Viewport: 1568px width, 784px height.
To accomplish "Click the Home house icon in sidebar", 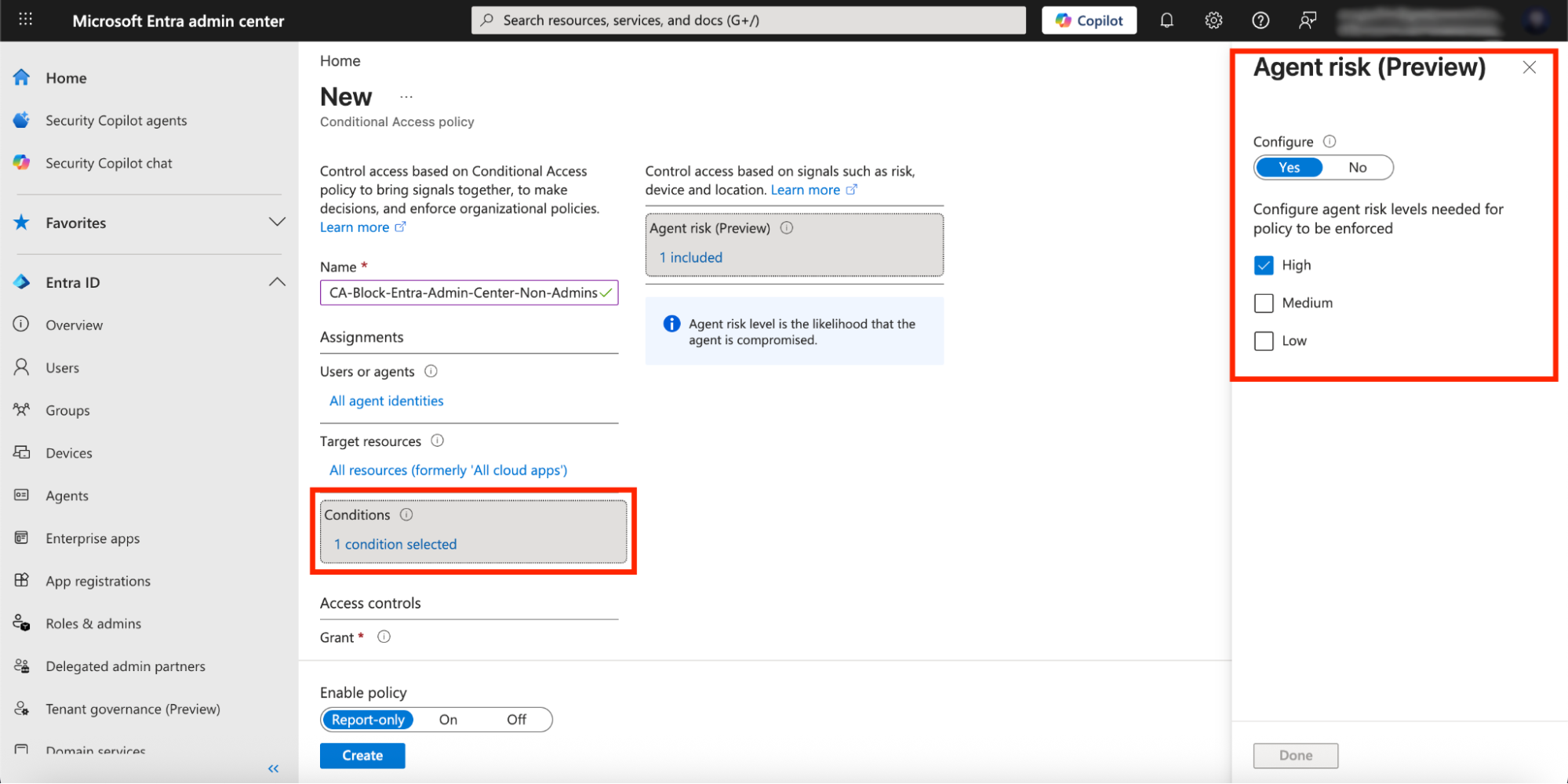I will tap(22, 78).
